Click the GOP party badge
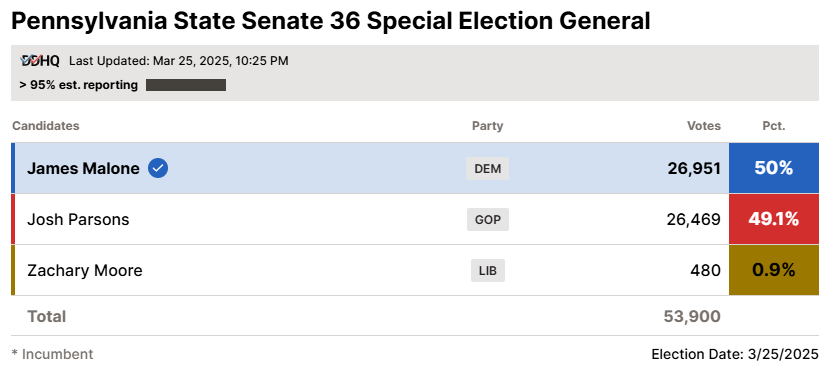The height and width of the screenshot is (378, 823). pyautogui.click(x=488, y=219)
